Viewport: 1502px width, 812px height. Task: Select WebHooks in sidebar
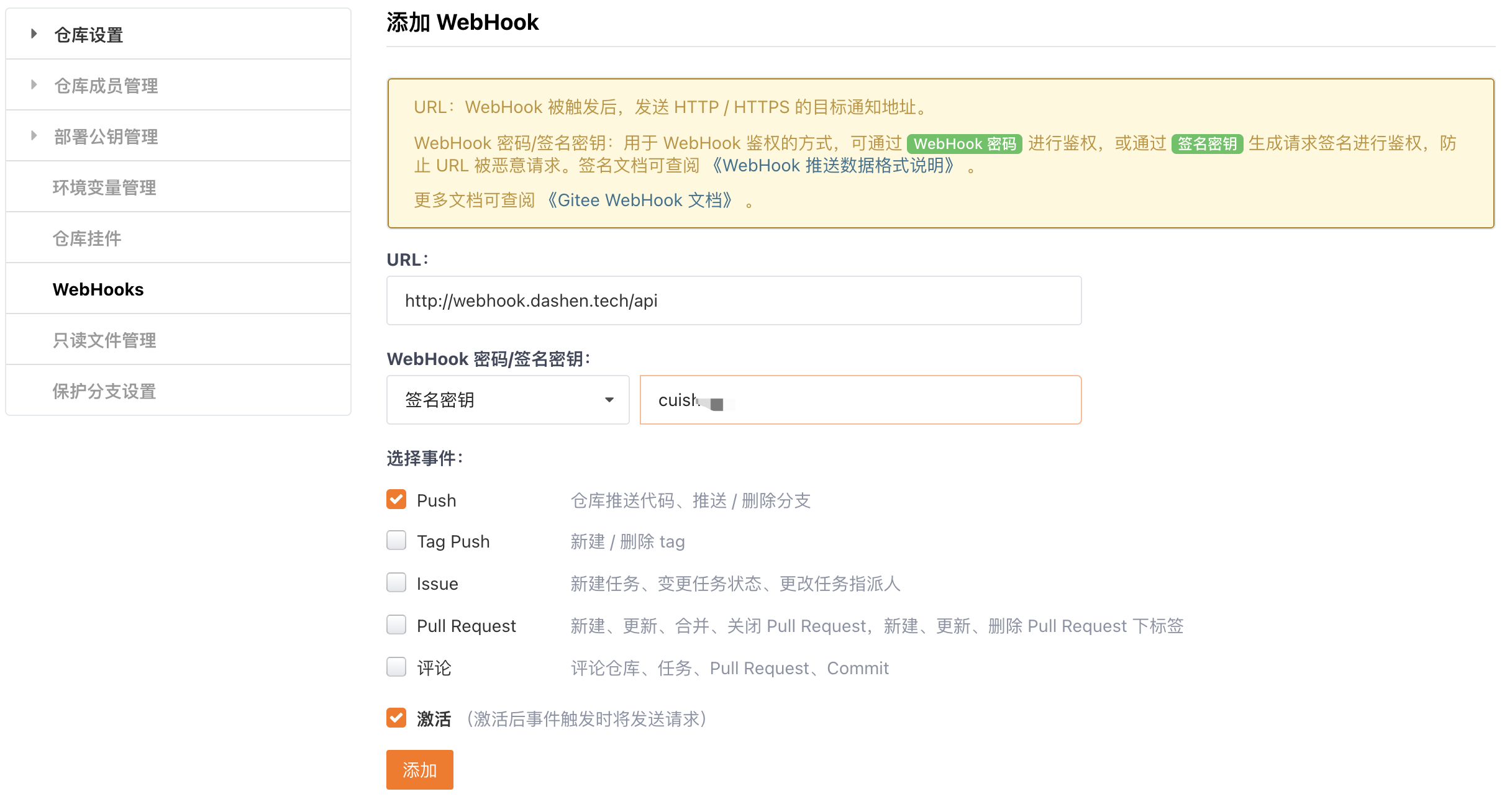click(98, 289)
